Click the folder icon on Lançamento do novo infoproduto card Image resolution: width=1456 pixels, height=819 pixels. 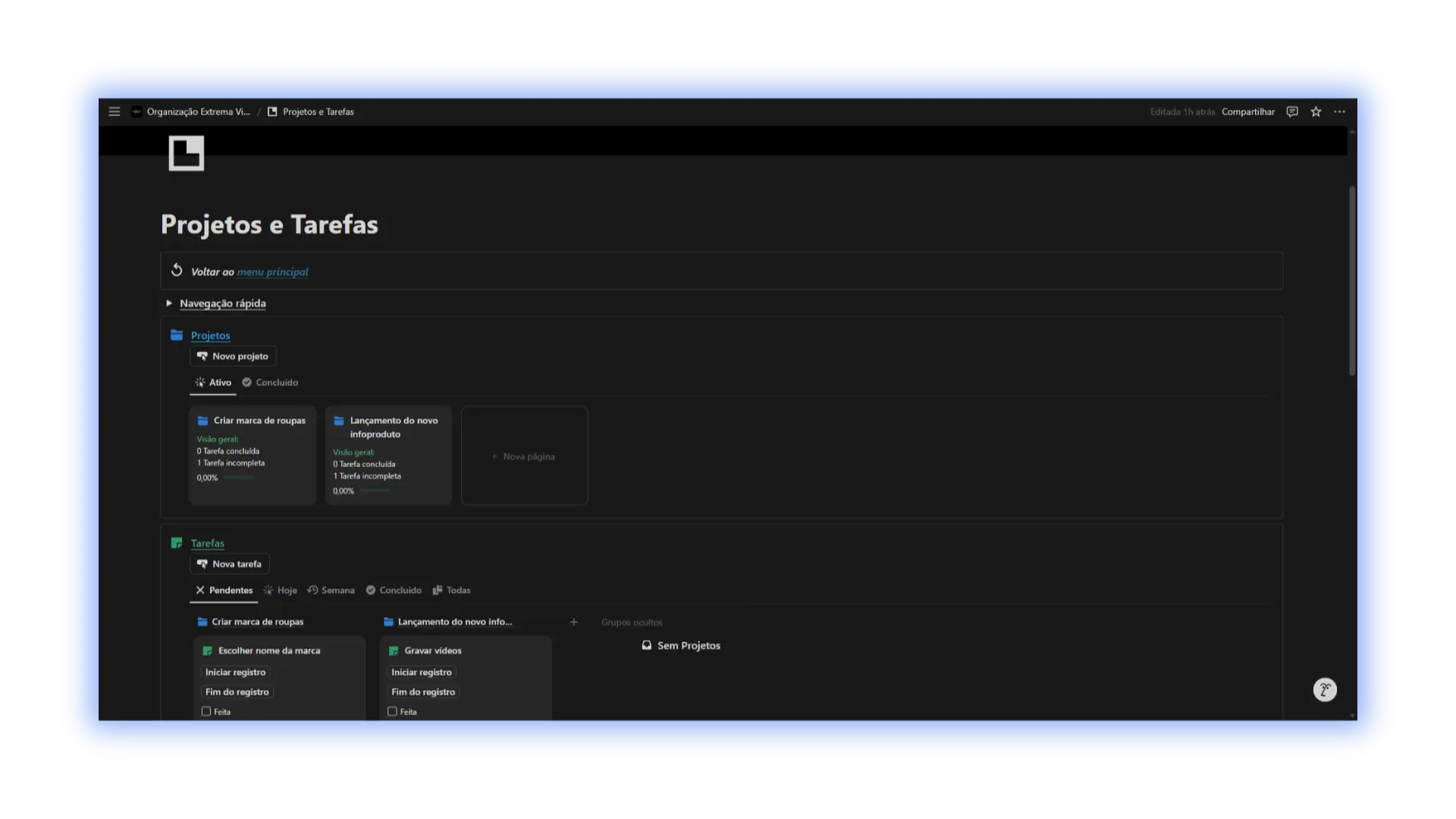(x=339, y=421)
